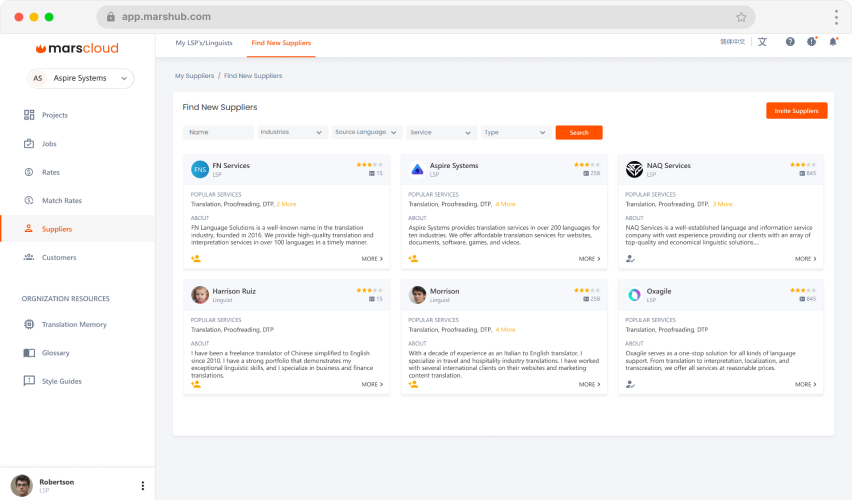
Task: Click the browser bookmark star icon
Action: click(741, 17)
